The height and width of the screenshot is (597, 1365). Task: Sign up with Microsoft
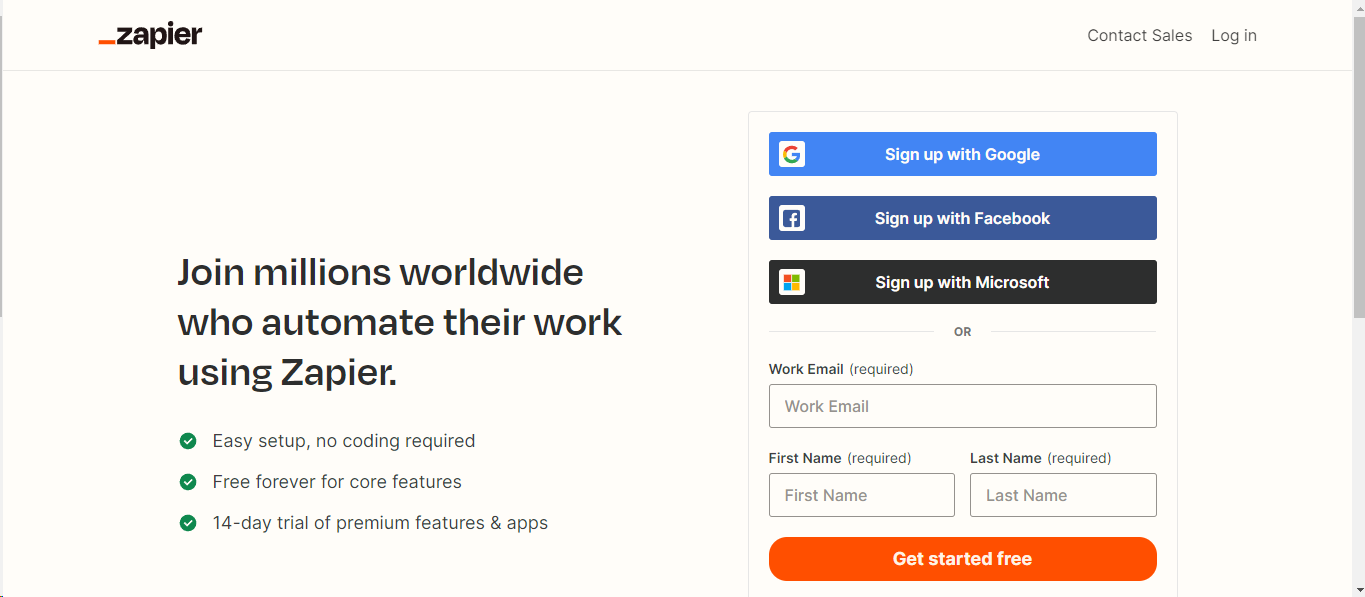click(x=962, y=282)
